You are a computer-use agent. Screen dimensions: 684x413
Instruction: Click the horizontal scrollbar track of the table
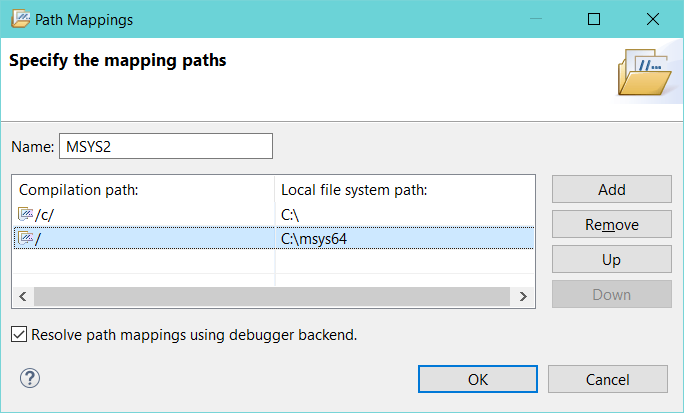(272, 297)
